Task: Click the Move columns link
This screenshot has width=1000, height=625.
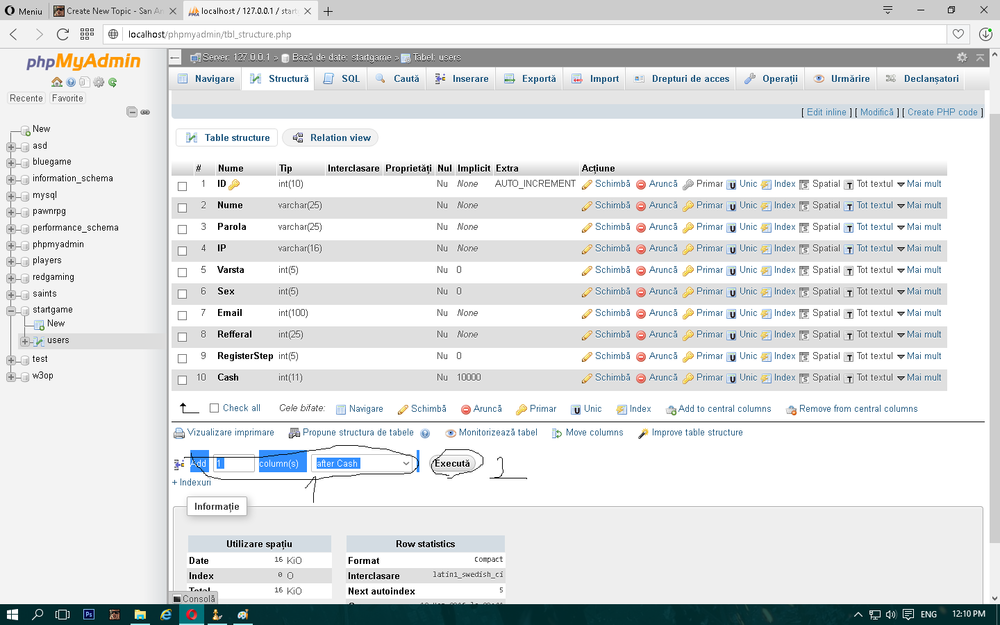Action: (587, 432)
